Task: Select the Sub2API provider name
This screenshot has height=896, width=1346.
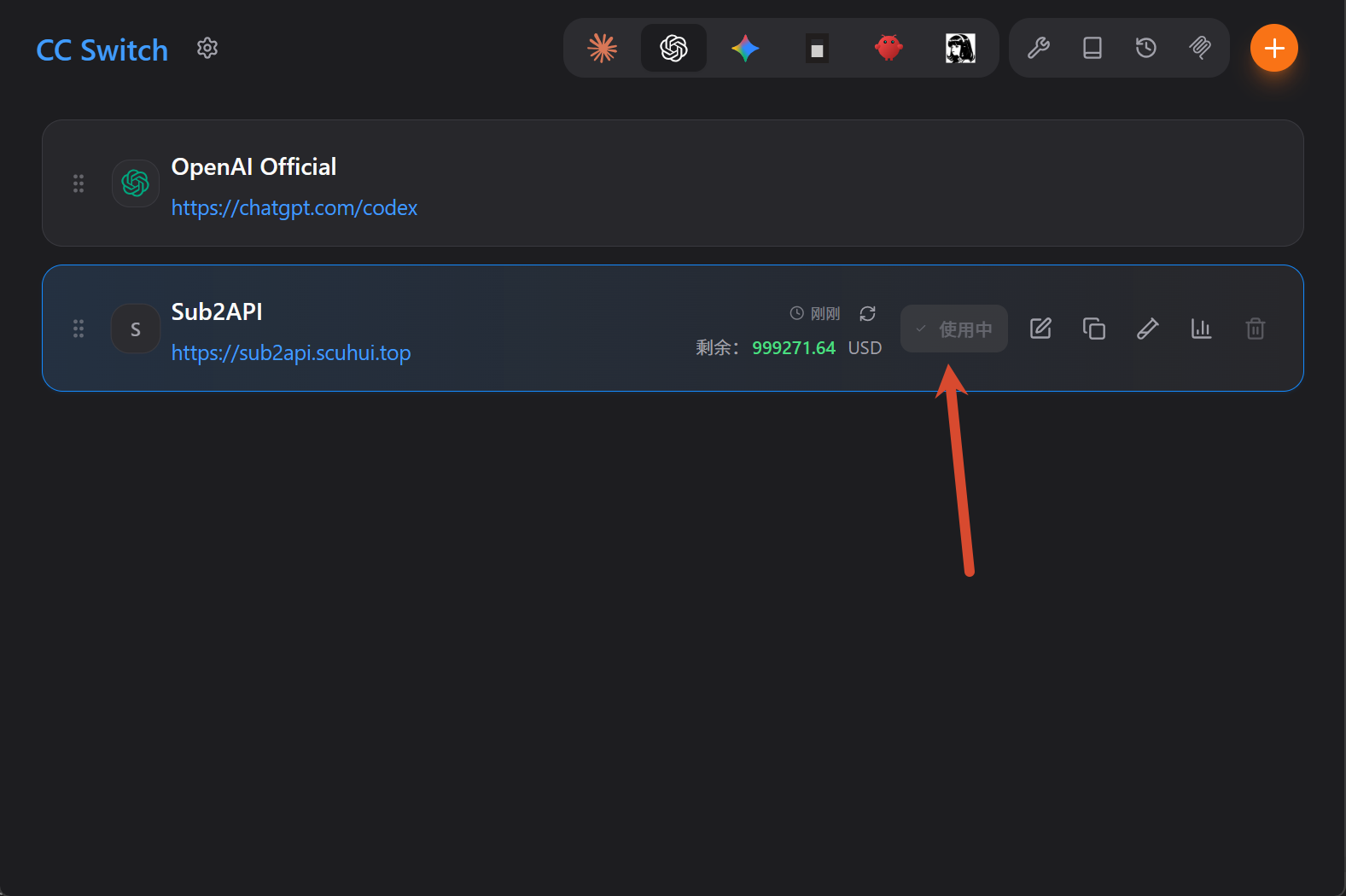Action: tap(217, 311)
